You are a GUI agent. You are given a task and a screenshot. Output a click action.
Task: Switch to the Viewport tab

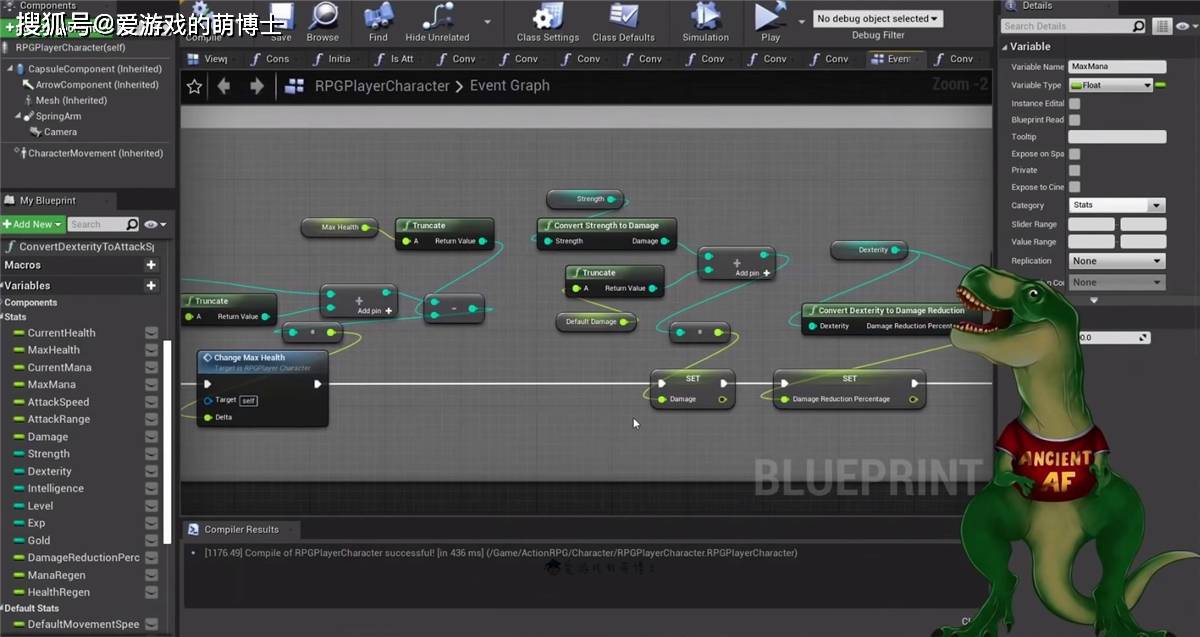click(209, 59)
